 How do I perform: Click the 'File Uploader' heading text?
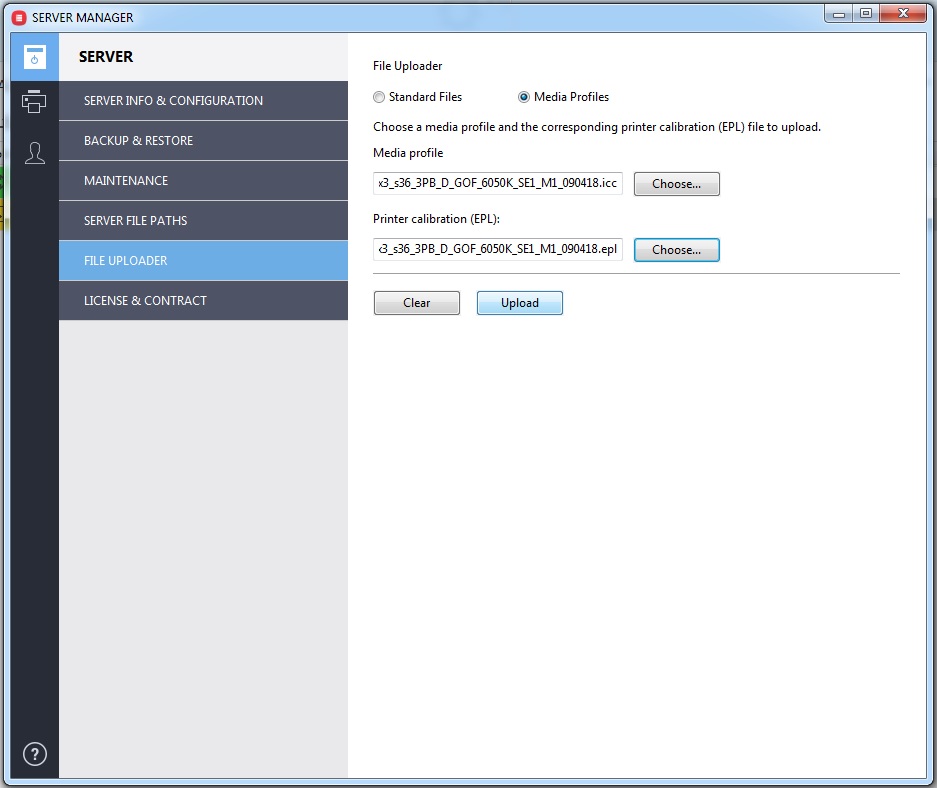[408, 66]
